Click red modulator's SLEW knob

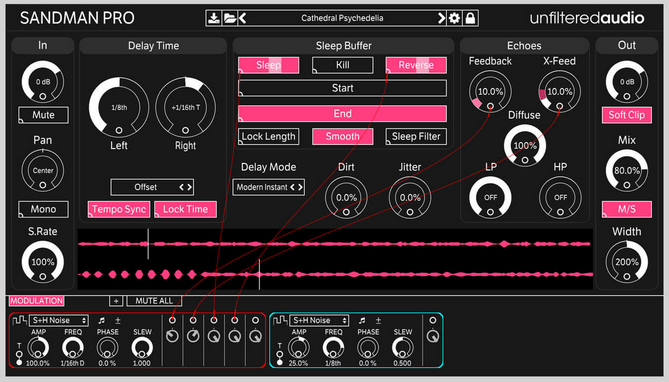click(x=142, y=347)
